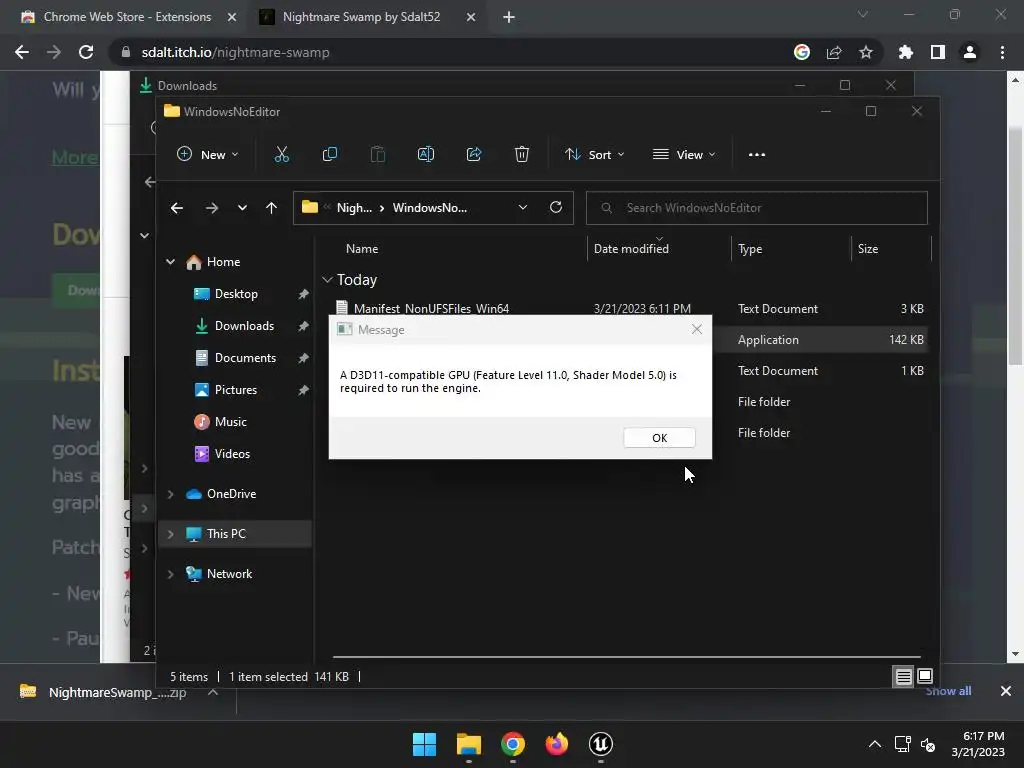Open Videos in the sidebar
Viewport: 1024px width, 768px height.
pyautogui.click(x=232, y=454)
